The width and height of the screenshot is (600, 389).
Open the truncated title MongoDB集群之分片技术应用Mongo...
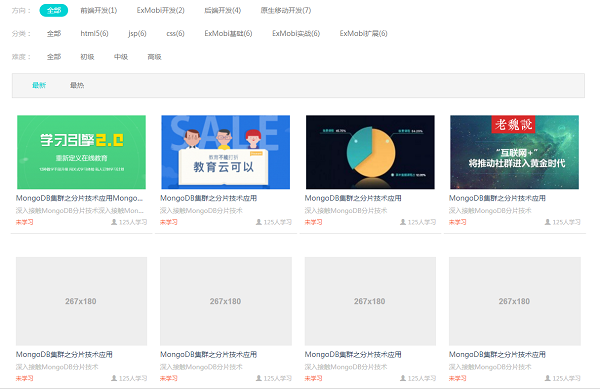point(79,198)
